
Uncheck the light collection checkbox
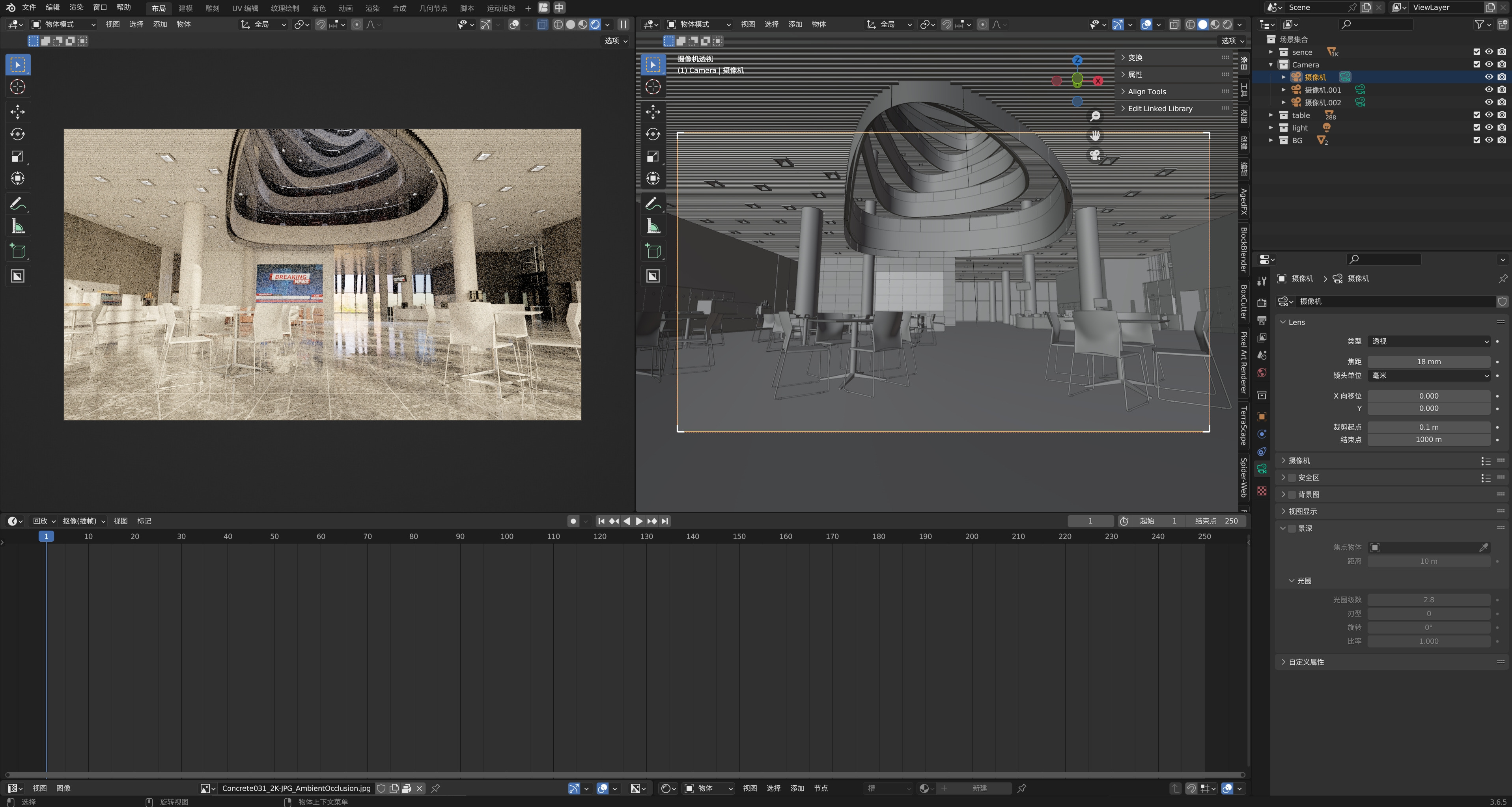click(x=1476, y=127)
